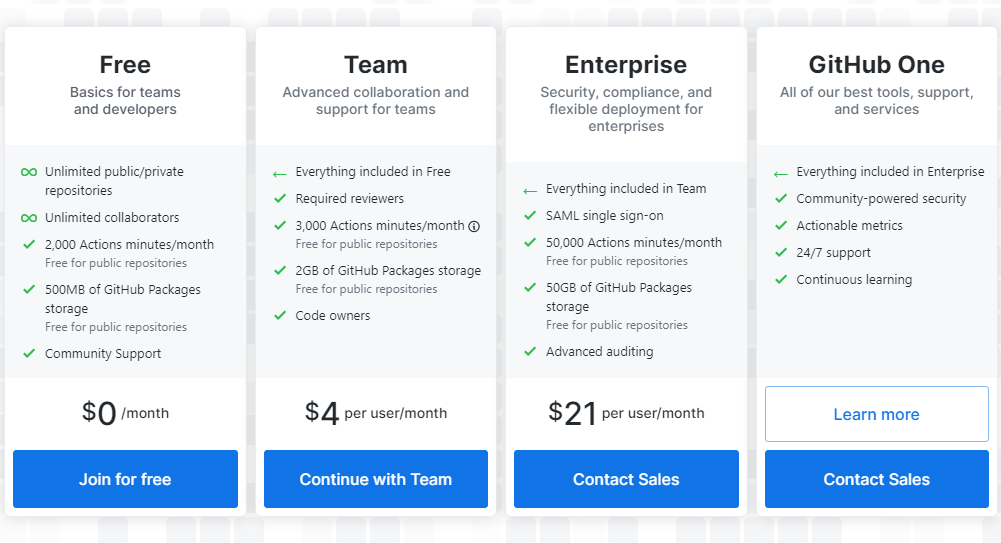Click info icon beside 3,000 Actions minutes/month

[x=474, y=227]
